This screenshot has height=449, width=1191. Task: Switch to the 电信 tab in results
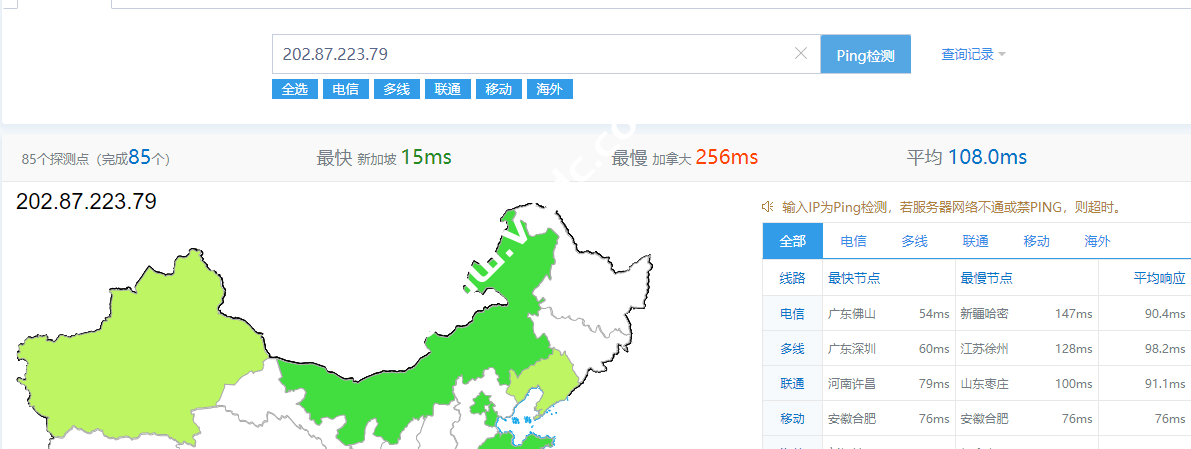(x=853, y=241)
